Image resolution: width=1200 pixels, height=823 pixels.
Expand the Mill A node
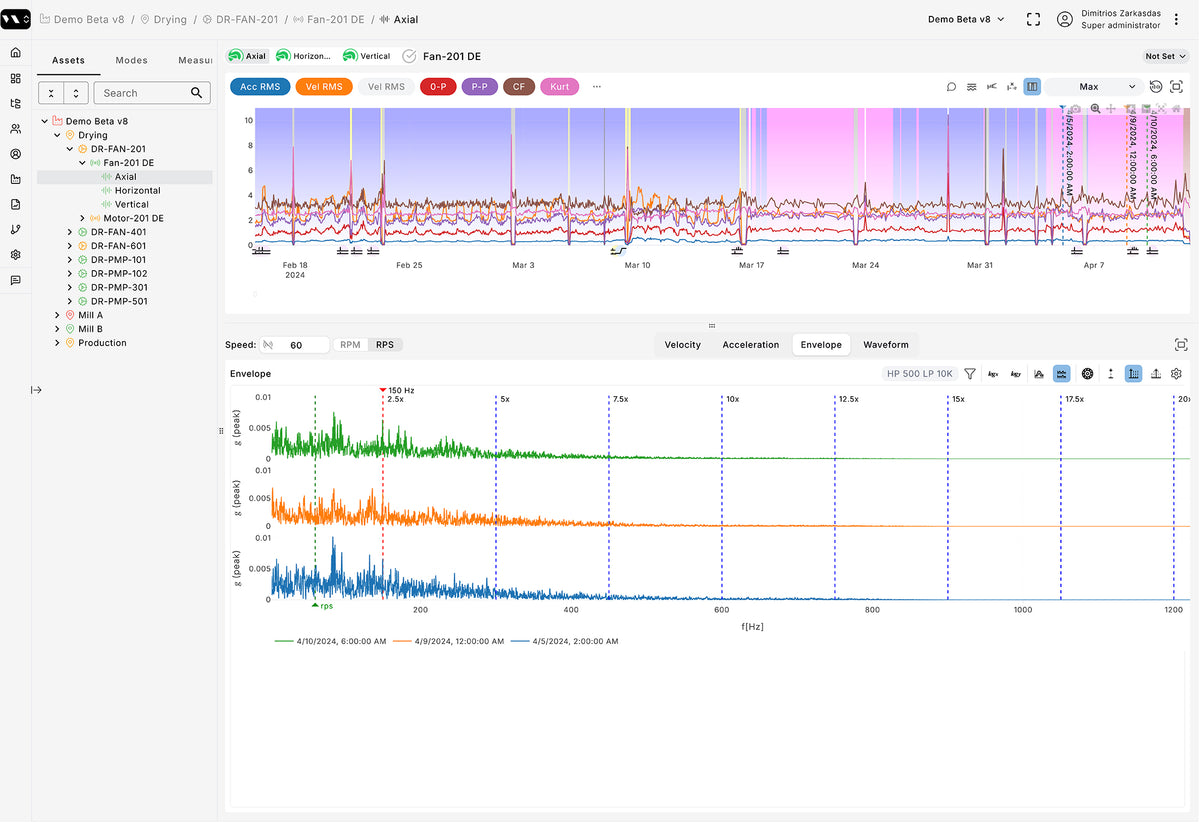58,315
